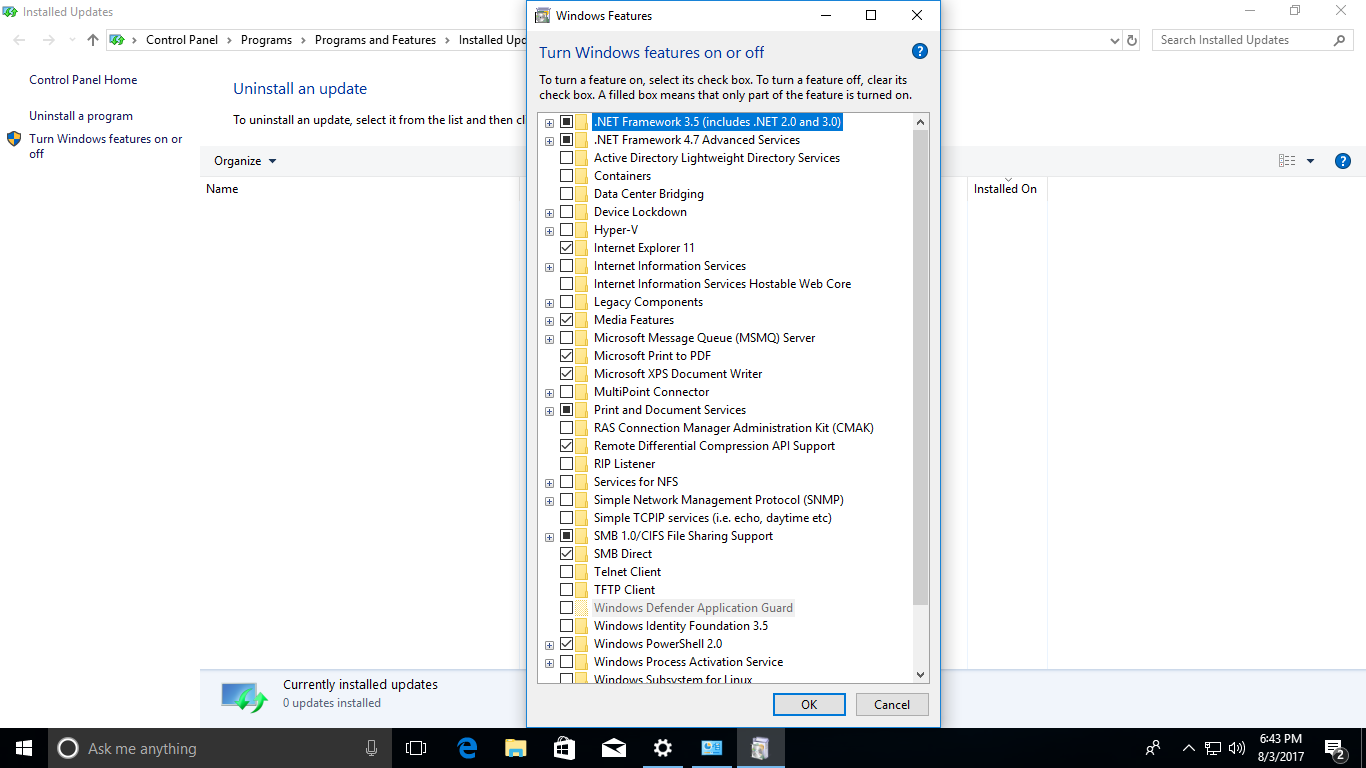
Task: Open the Windows Start menu
Action: pyautogui.click(x=24, y=748)
